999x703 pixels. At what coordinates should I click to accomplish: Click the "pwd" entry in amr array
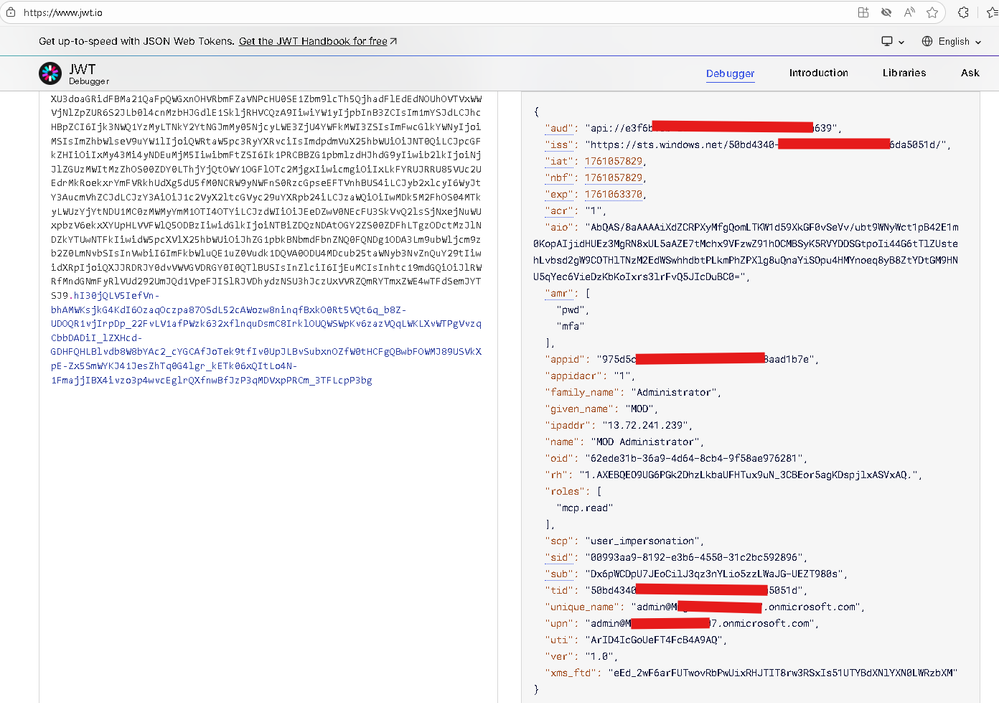click(572, 310)
